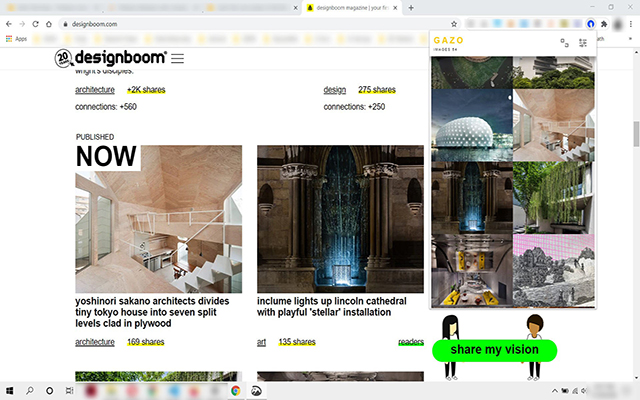Expand the bookmarks bar overflow chevron
This screenshot has height=400, width=640.
coord(630,39)
